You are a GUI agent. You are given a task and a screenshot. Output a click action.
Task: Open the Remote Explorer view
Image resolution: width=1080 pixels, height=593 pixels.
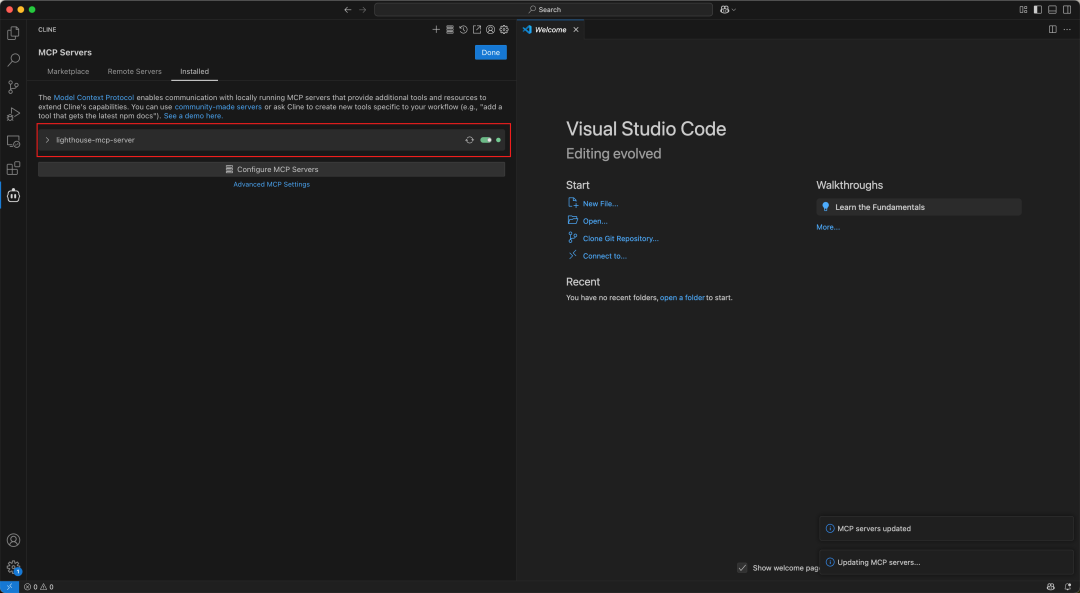click(13, 141)
